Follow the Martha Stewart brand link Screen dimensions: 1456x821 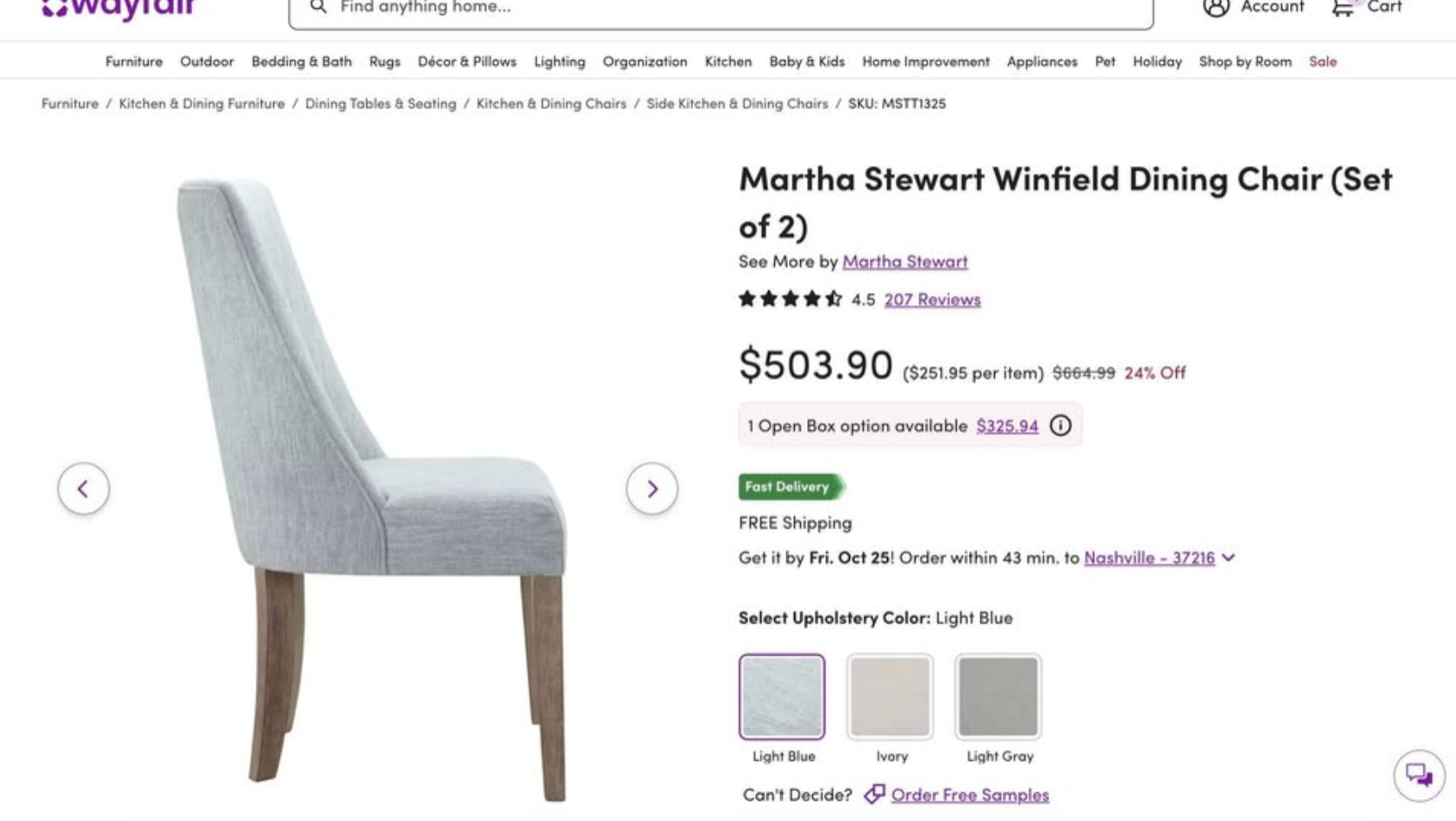coord(905,261)
